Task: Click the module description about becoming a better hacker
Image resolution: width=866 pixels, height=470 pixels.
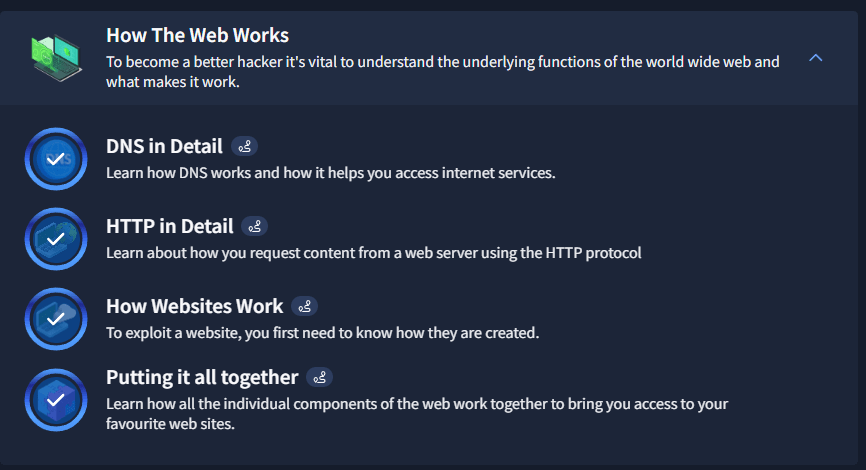Action: tap(442, 72)
